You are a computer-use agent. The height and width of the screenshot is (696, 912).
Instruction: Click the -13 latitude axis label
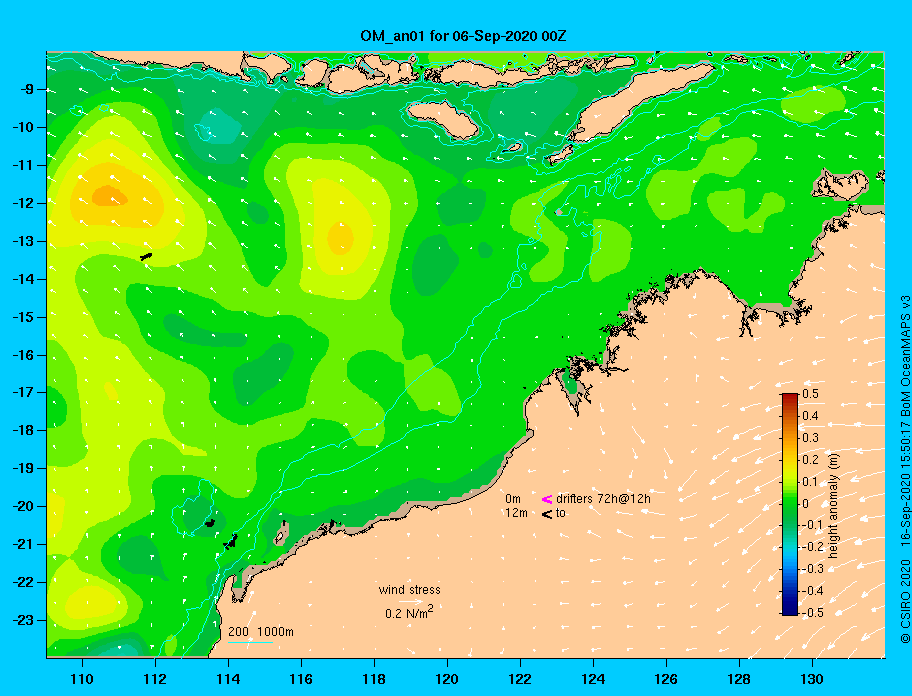point(23,241)
